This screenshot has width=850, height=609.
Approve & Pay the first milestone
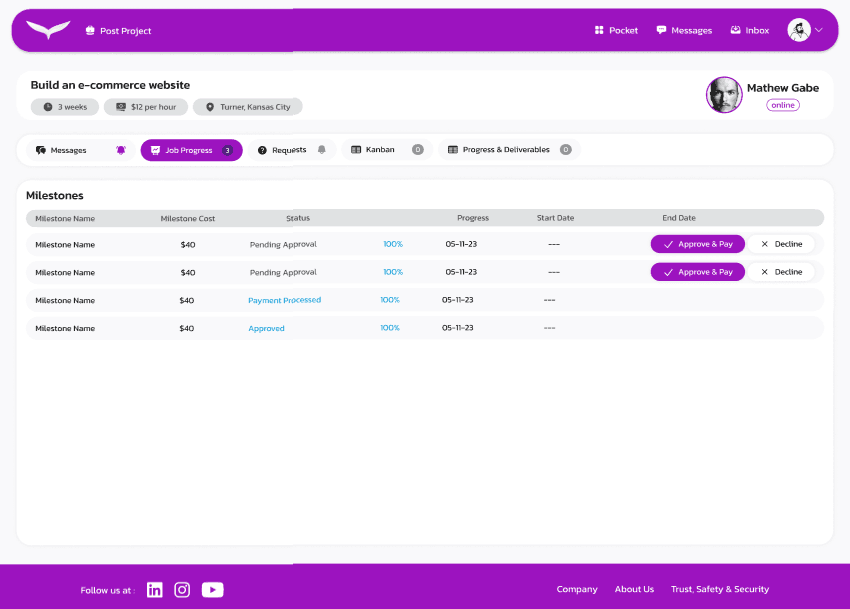[x=697, y=244]
